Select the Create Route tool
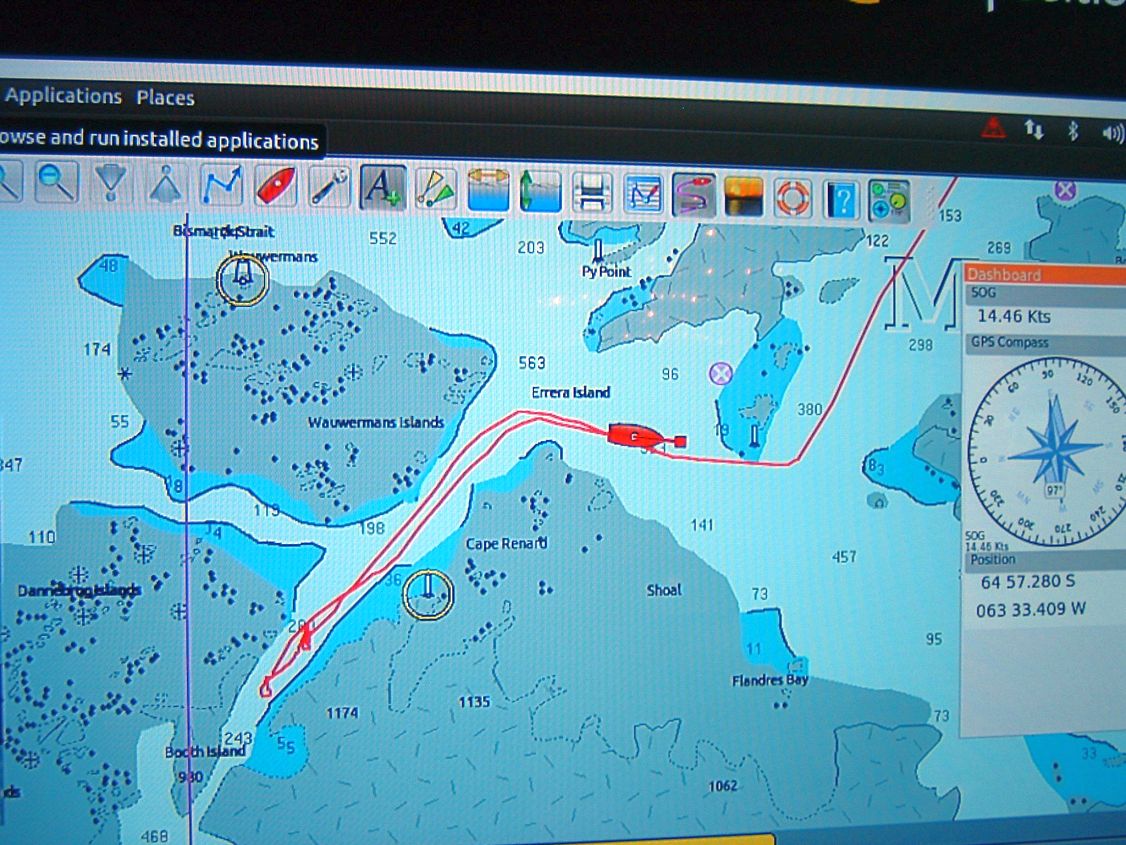This screenshot has width=1126, height=845. 222,185
